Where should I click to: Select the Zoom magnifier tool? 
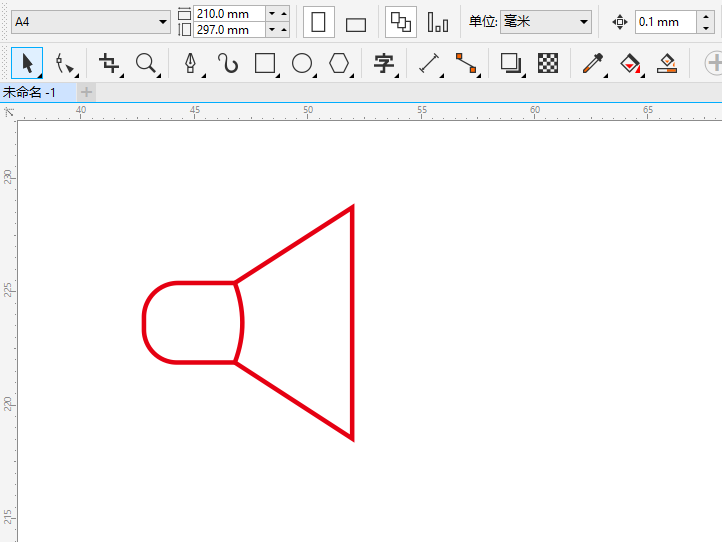[147, 64]
